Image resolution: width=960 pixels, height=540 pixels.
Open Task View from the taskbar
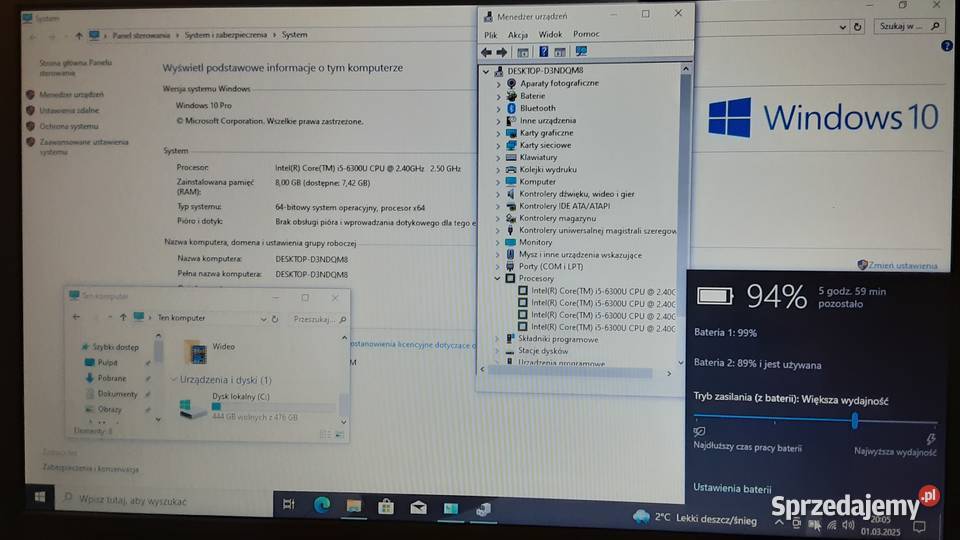tap(288, 504)
